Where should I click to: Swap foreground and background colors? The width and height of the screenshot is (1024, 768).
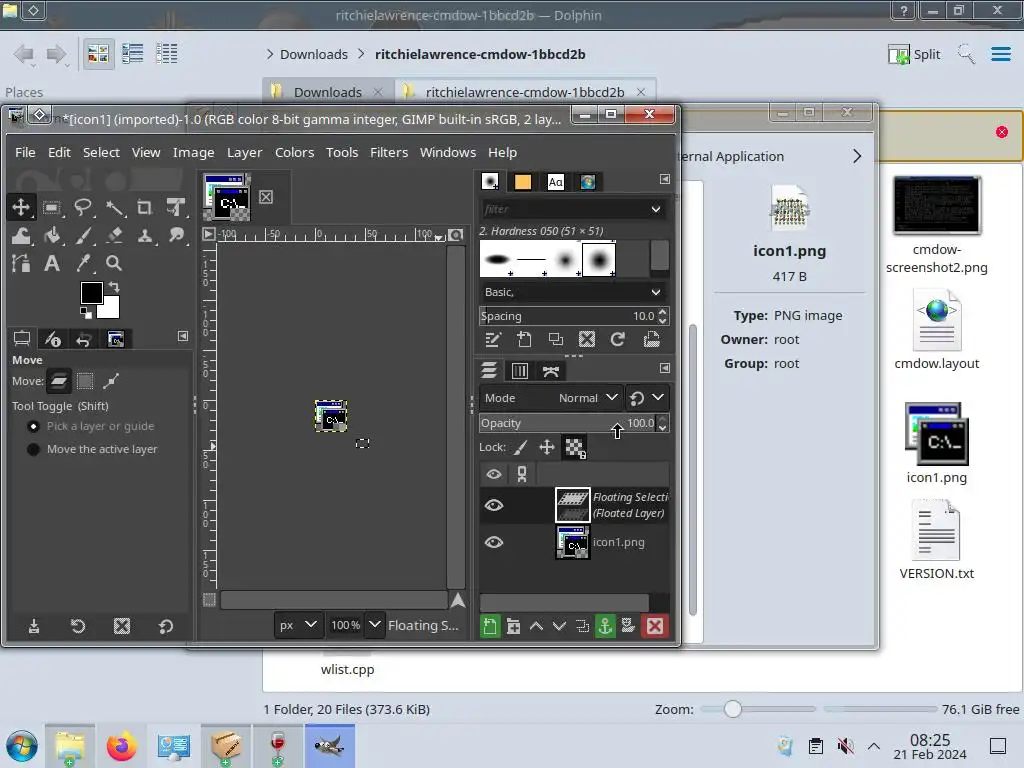coord(114,286)
